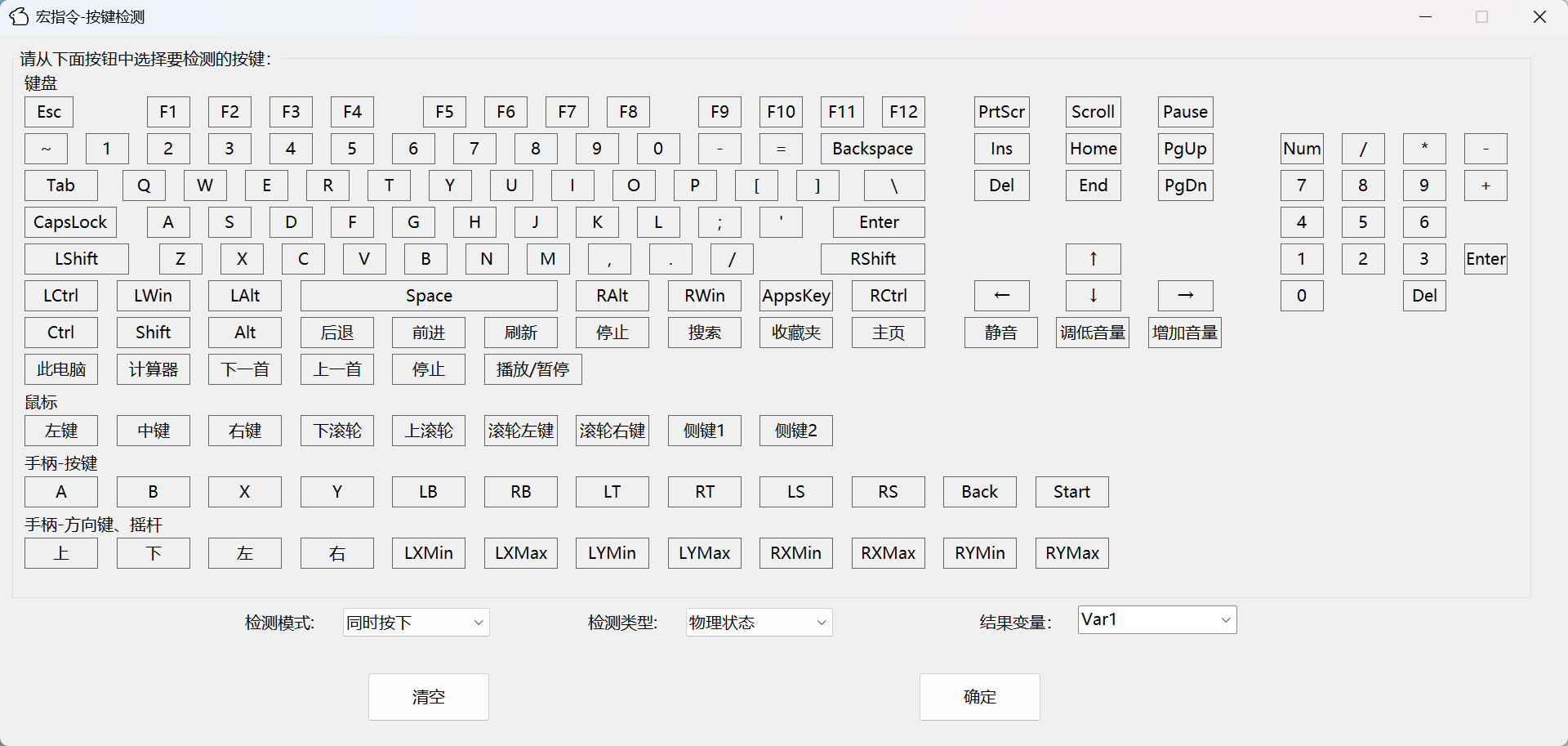
Task: Select the RShift key button
Action: (872, 259)
